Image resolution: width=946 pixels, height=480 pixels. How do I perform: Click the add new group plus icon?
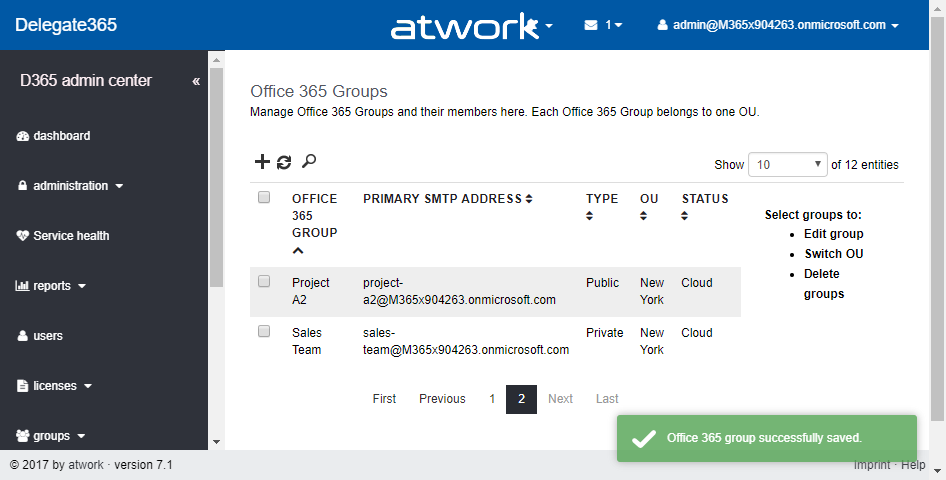[263, 162]
